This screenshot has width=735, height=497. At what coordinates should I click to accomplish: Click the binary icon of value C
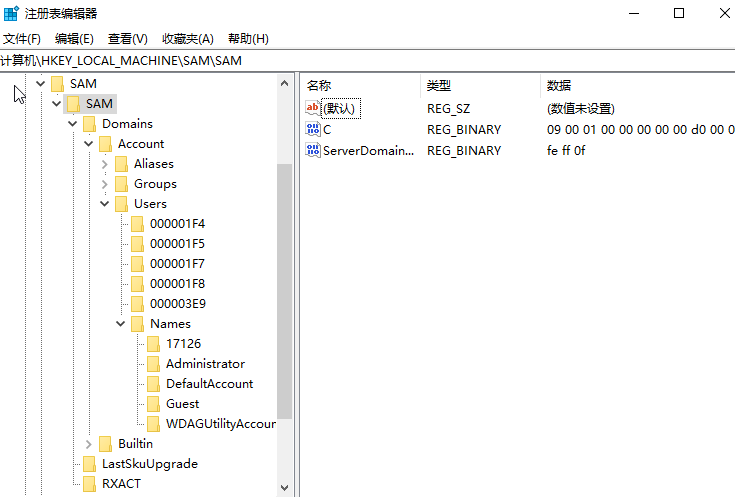click(313, 129)
